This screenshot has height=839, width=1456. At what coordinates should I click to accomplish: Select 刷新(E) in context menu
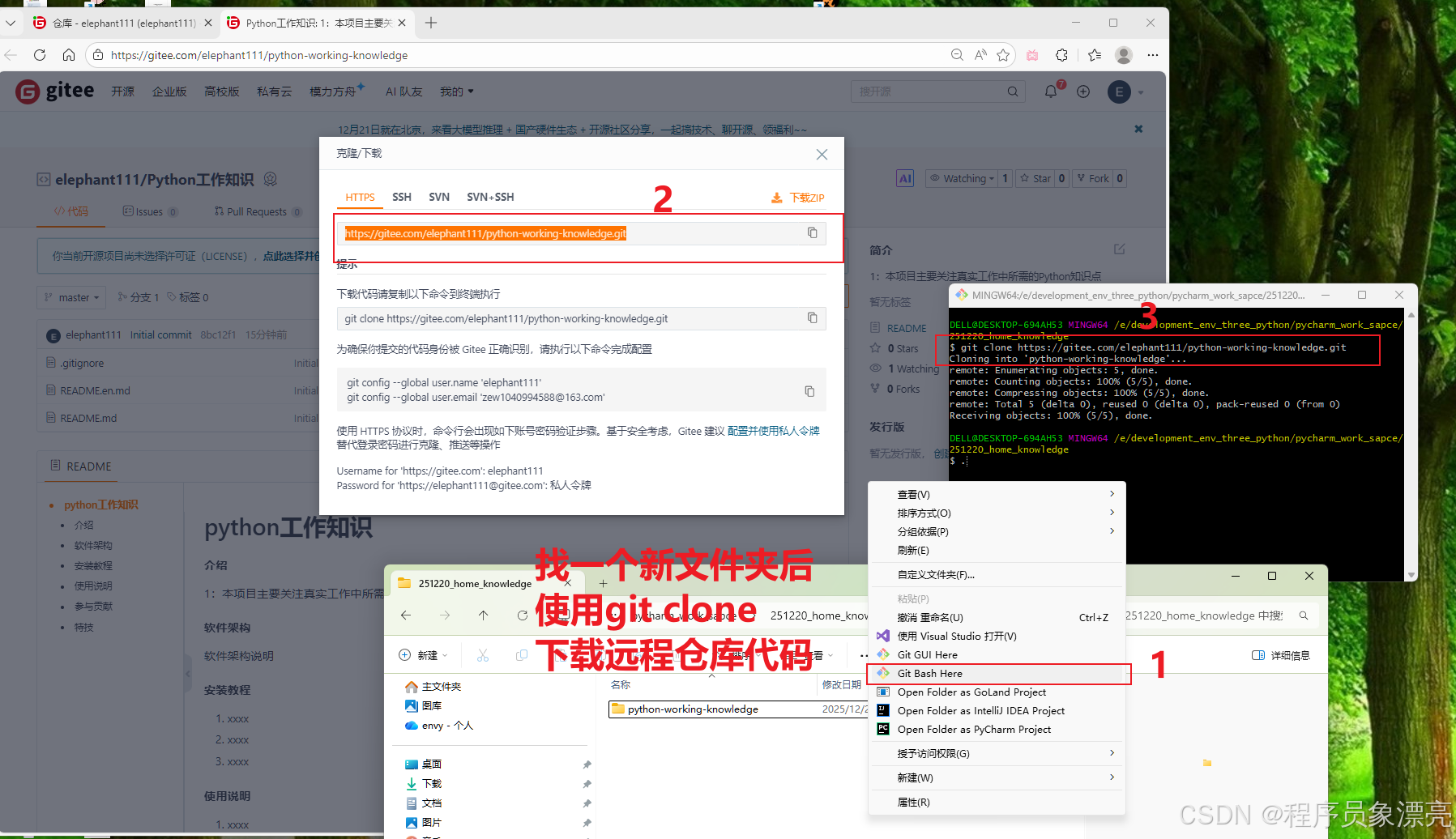997,550
